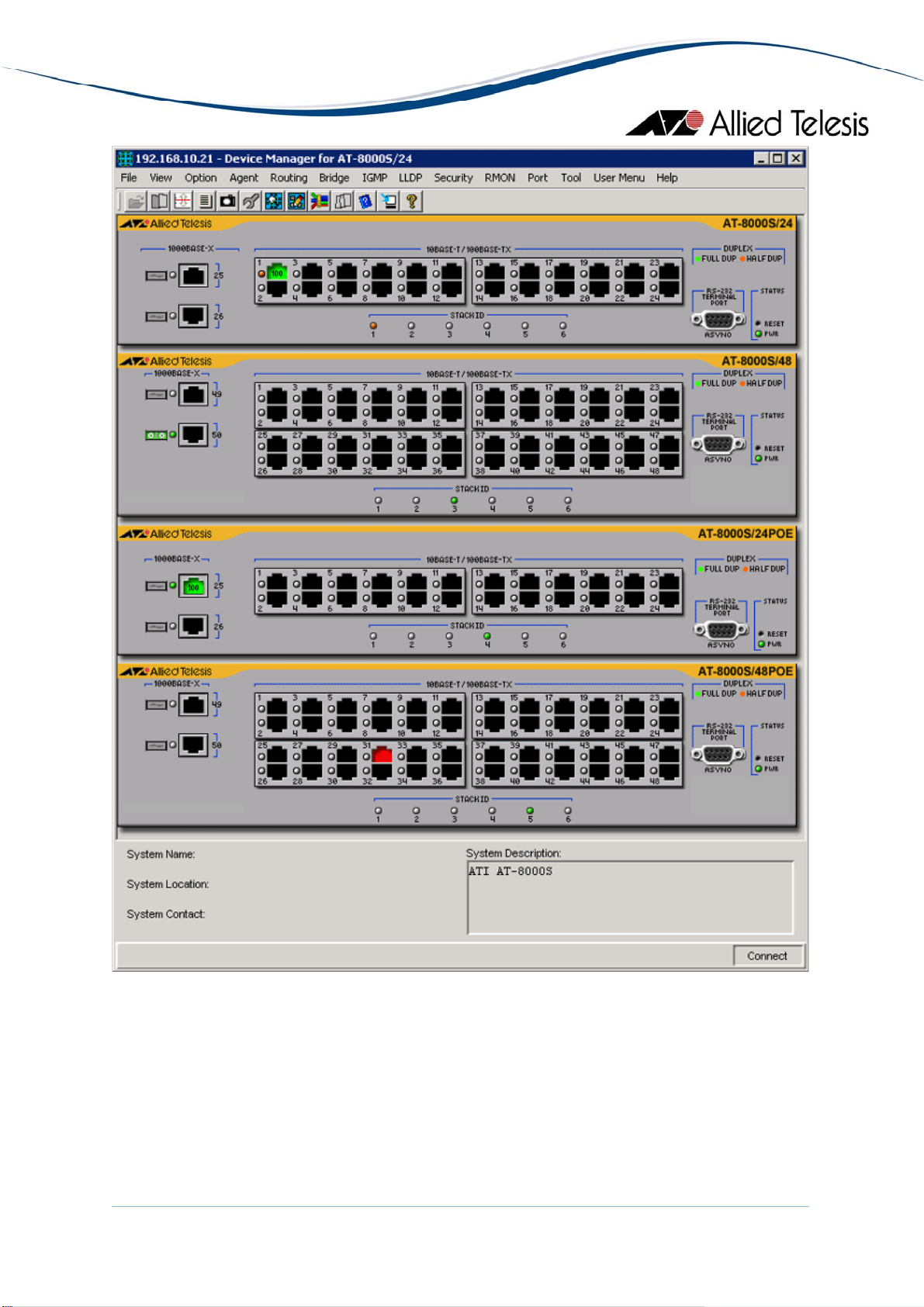Viewport: 924px width, 1307px height.
Task: Click the gray double-page toolbar icon
Action: coord(343,202)
